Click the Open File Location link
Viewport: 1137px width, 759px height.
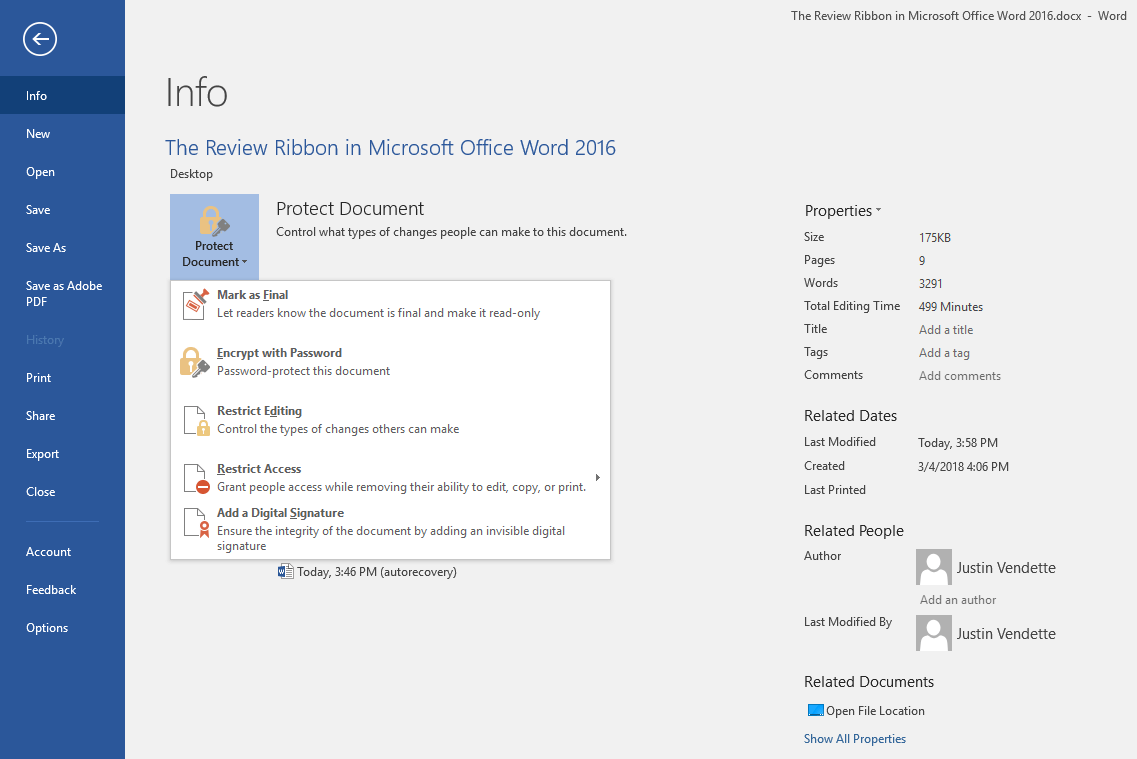[875, 710]
